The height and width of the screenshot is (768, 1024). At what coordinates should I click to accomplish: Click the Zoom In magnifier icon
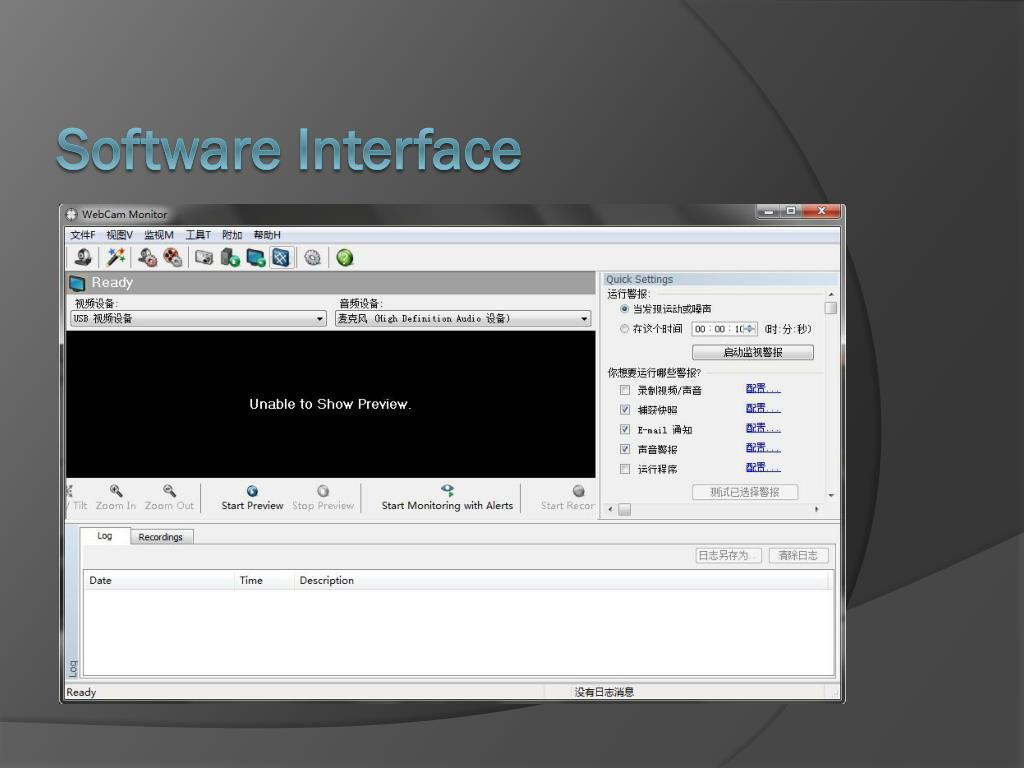pyautogui.click(x=116, y=491)
